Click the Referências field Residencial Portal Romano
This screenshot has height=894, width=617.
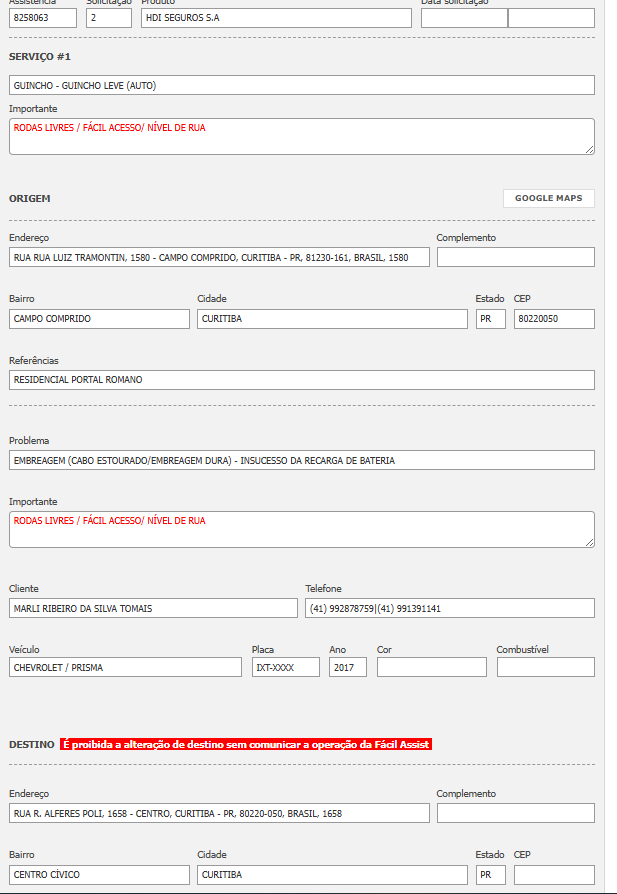[x=301, y=380]
